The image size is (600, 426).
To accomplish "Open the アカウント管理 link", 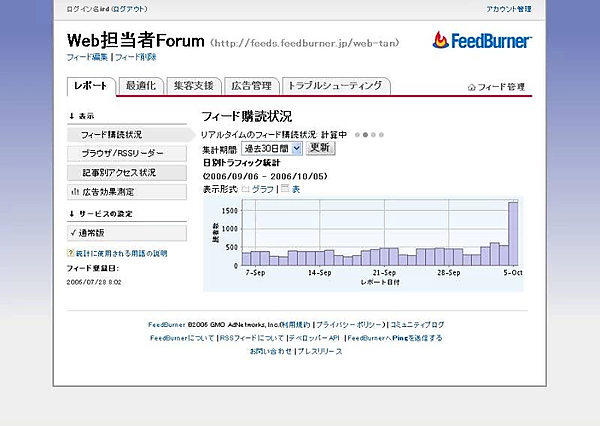I will pos(509,8).
